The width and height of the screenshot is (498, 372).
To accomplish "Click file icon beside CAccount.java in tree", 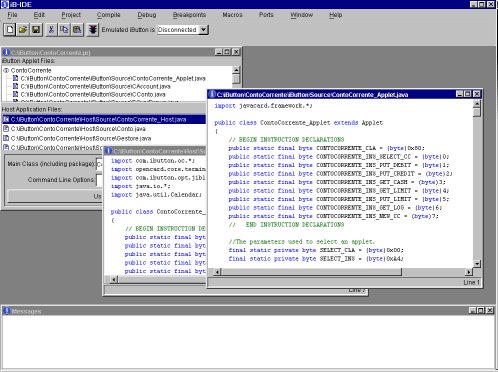I will pyautogui.click(x=15, y=86).
